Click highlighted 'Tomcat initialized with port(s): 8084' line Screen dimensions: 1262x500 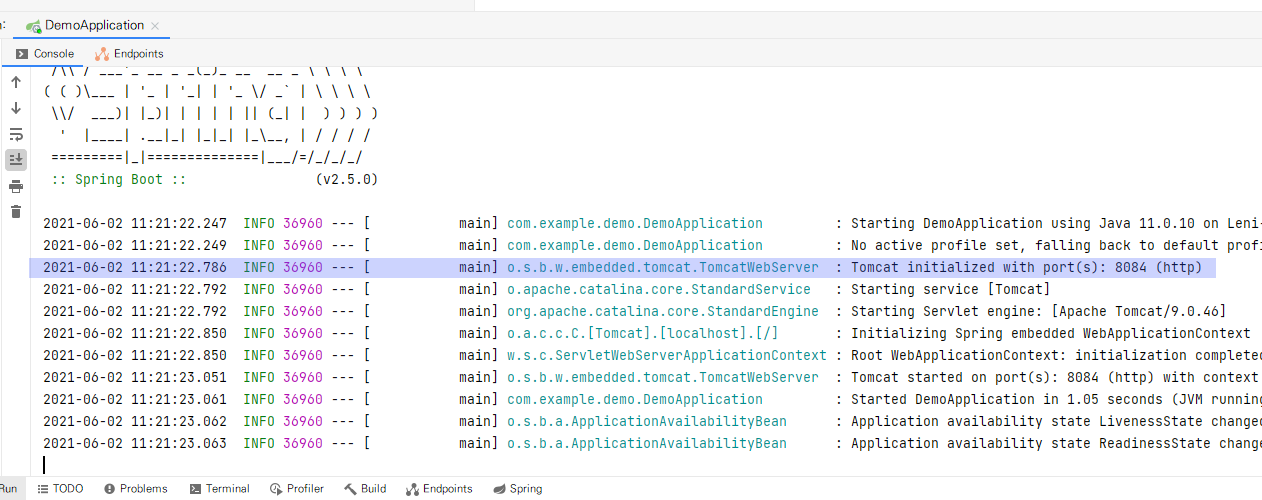pos(622,267)
